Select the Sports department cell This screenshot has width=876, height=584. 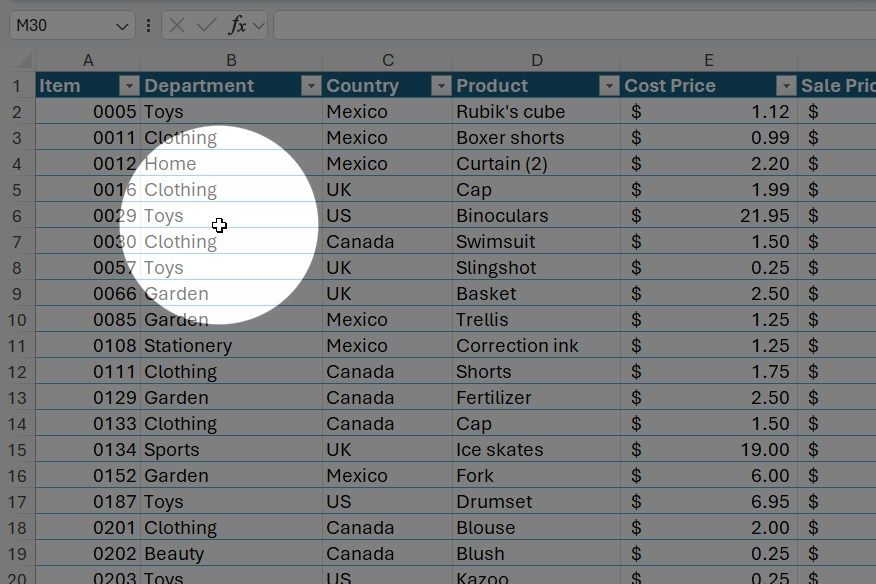(231, 449)
